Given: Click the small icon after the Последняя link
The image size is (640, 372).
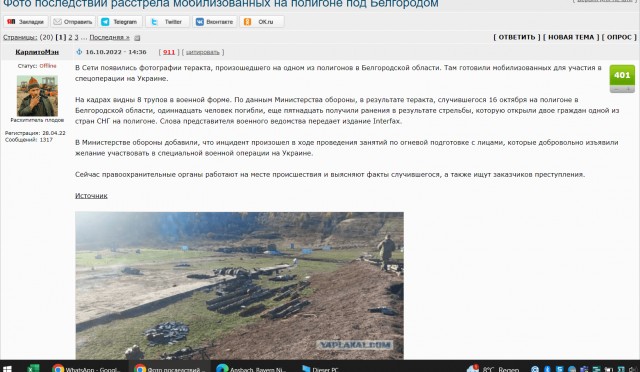Looking at the screenshot, I should tap(137, 38).
